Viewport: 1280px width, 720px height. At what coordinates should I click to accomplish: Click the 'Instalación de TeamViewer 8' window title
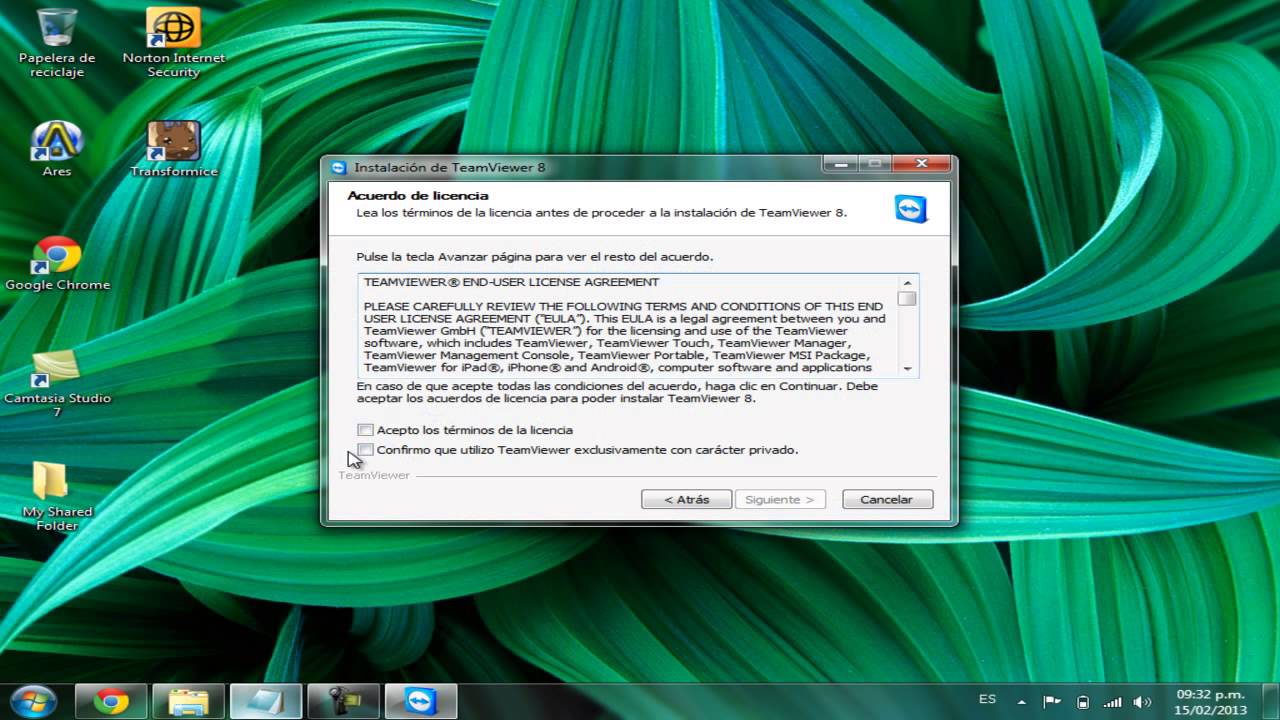point(450,167)
